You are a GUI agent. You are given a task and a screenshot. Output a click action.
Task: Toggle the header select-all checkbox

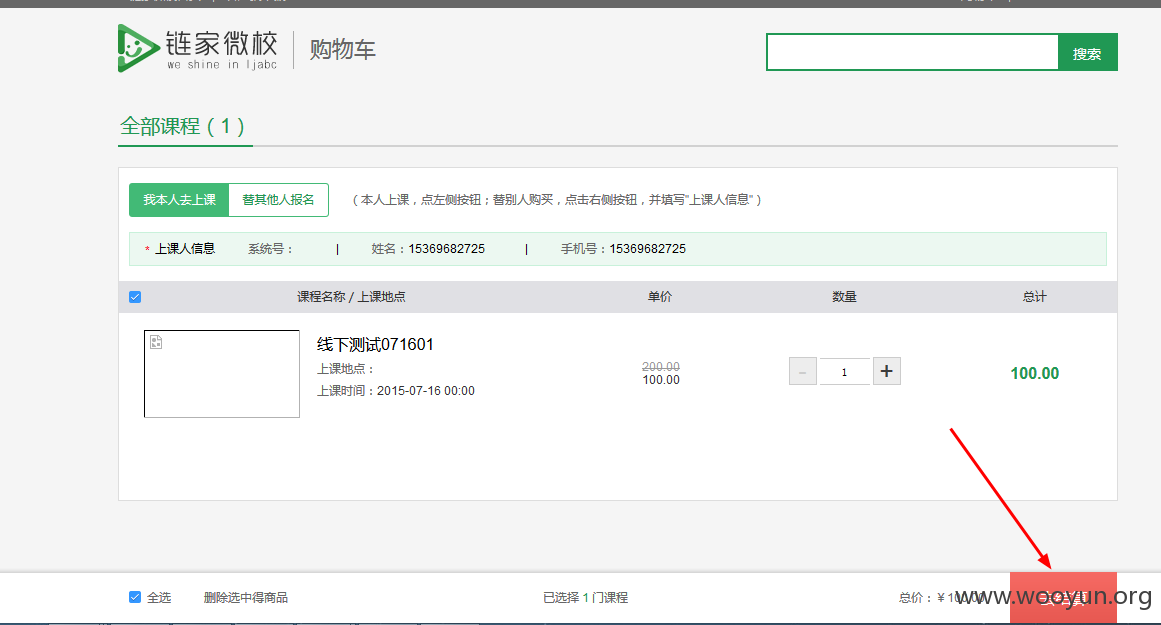135,297
